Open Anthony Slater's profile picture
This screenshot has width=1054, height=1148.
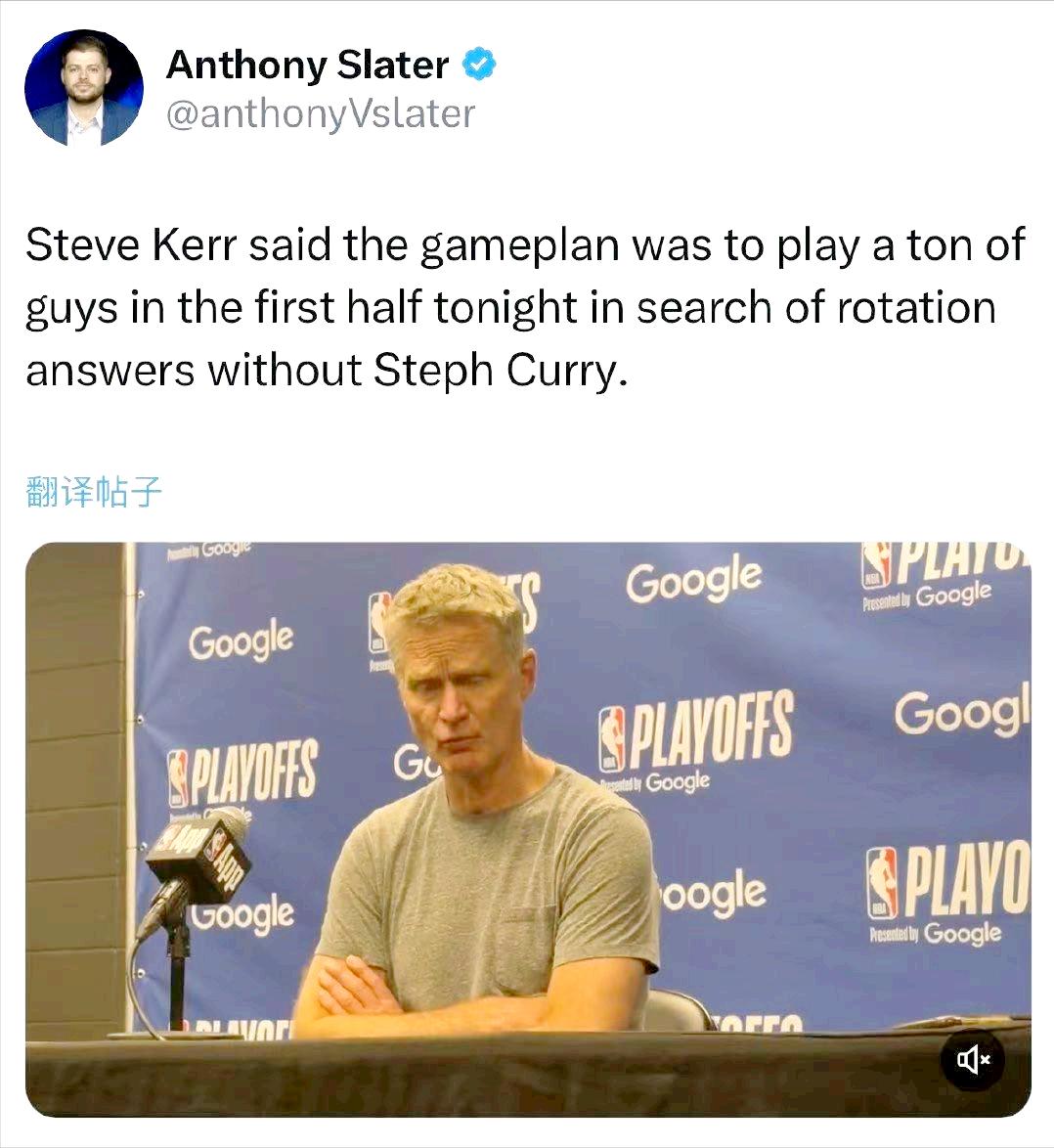84,88
